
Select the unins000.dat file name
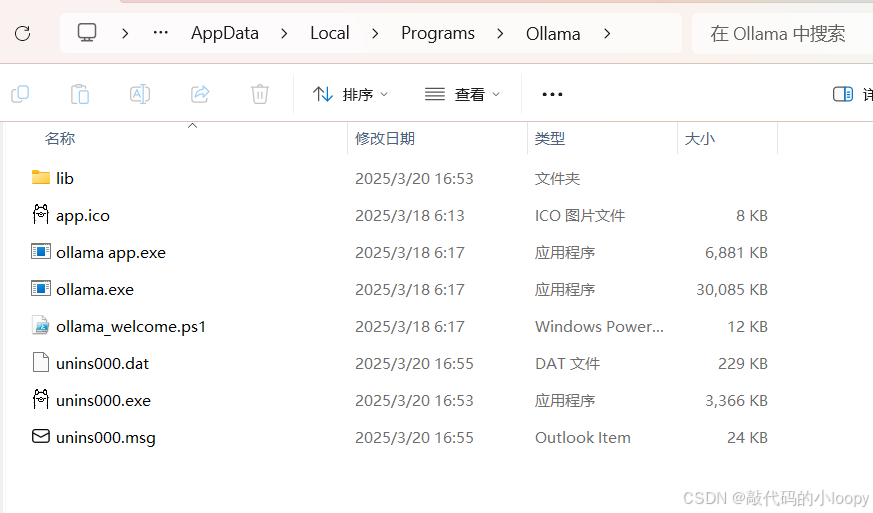(x=102, y=364)
